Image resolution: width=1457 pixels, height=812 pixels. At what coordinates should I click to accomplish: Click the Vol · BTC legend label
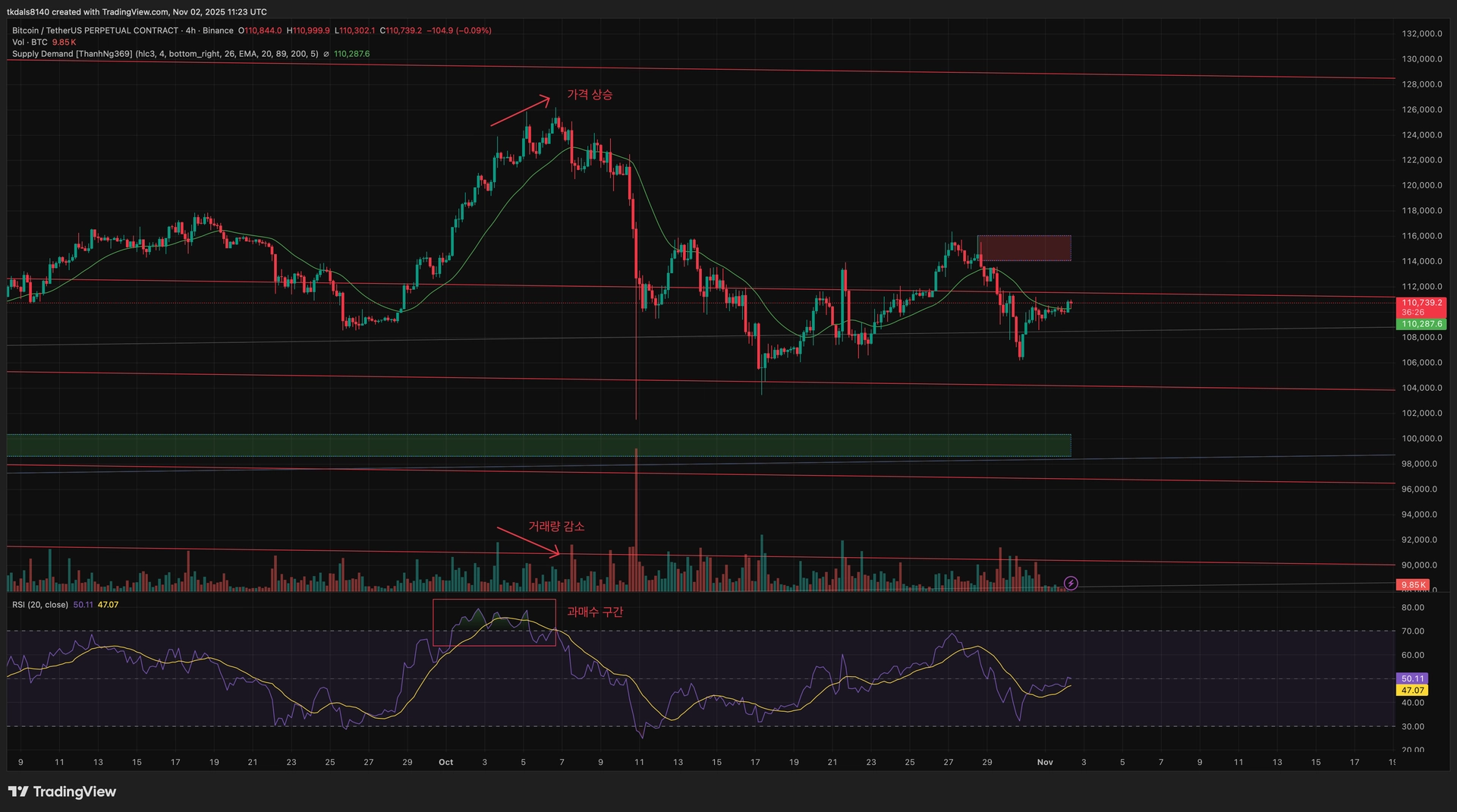click(x=30, y=42)
